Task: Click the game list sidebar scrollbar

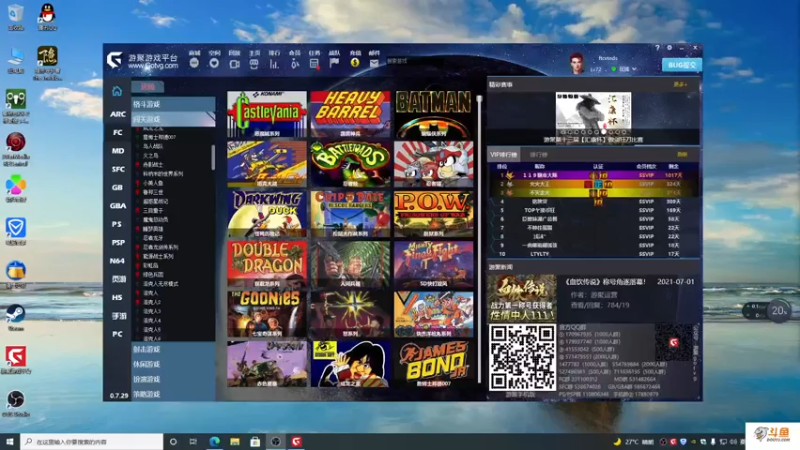Action: [213, 157]
